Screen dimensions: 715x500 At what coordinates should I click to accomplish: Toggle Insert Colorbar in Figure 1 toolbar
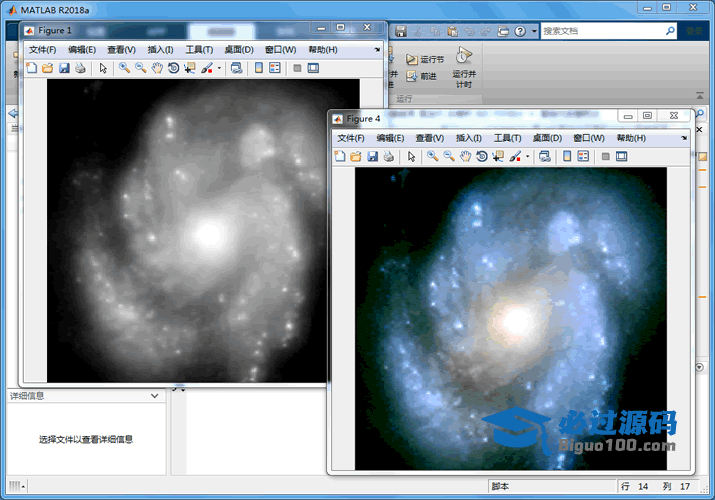click(258, 68)
